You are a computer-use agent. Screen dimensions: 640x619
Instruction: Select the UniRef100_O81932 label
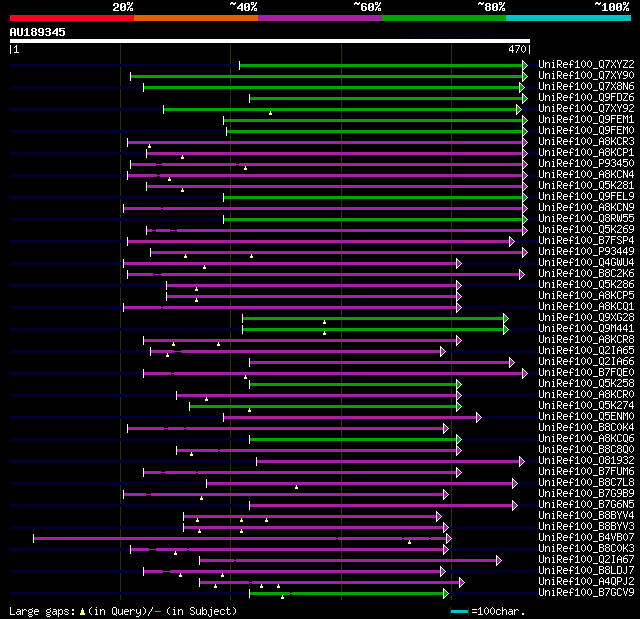[586, 461]
